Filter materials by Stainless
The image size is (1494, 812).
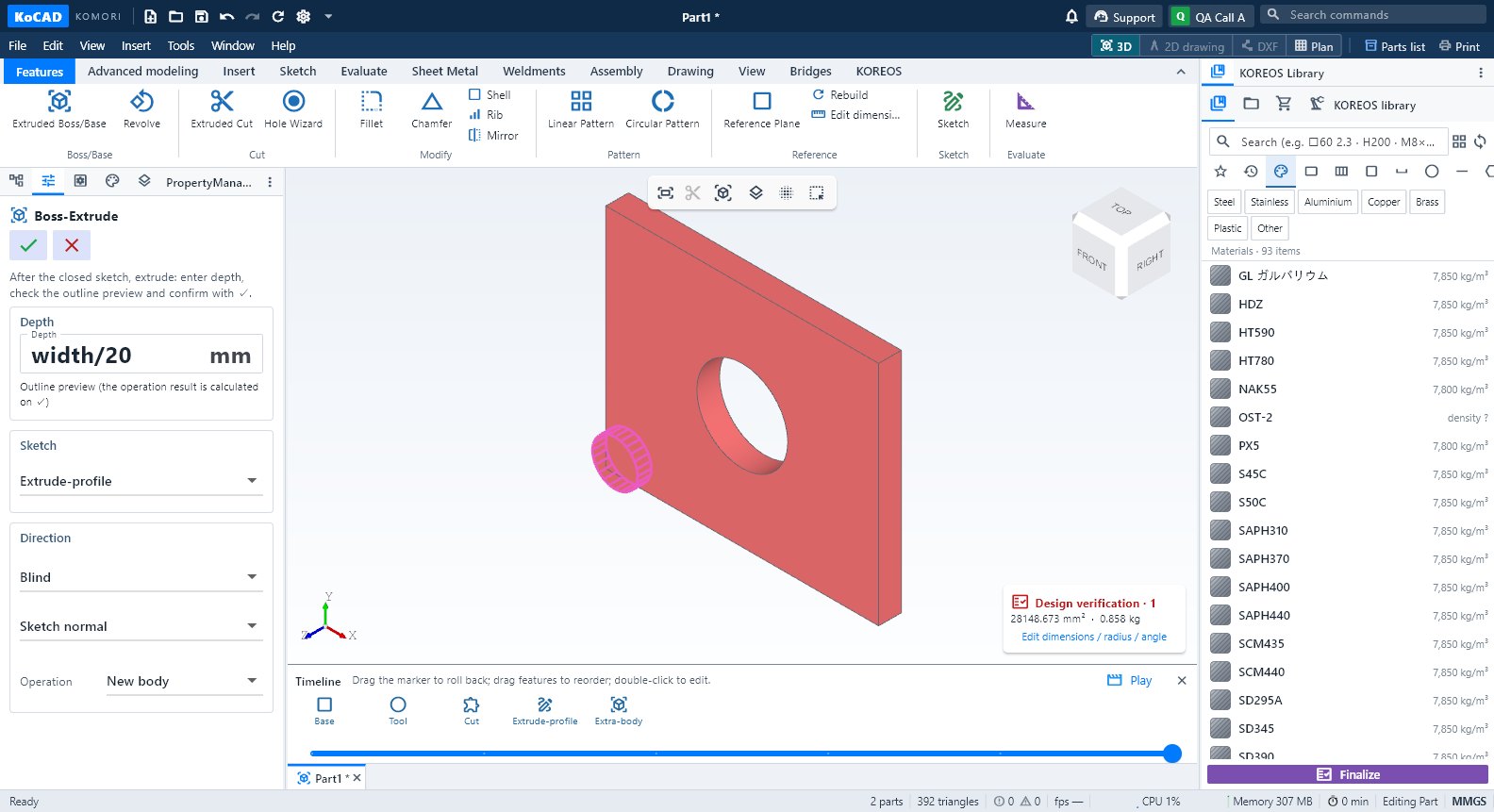click(1270, 202)
